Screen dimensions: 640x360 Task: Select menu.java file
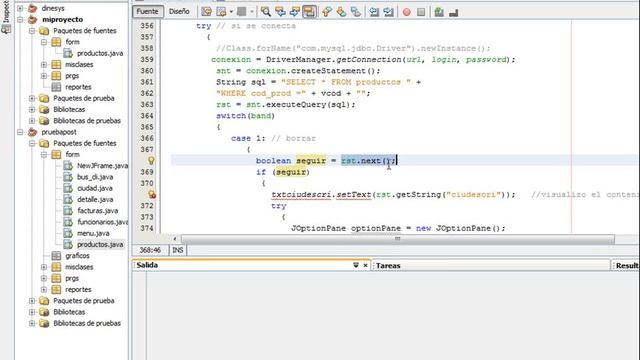click(x=93, y=233)
